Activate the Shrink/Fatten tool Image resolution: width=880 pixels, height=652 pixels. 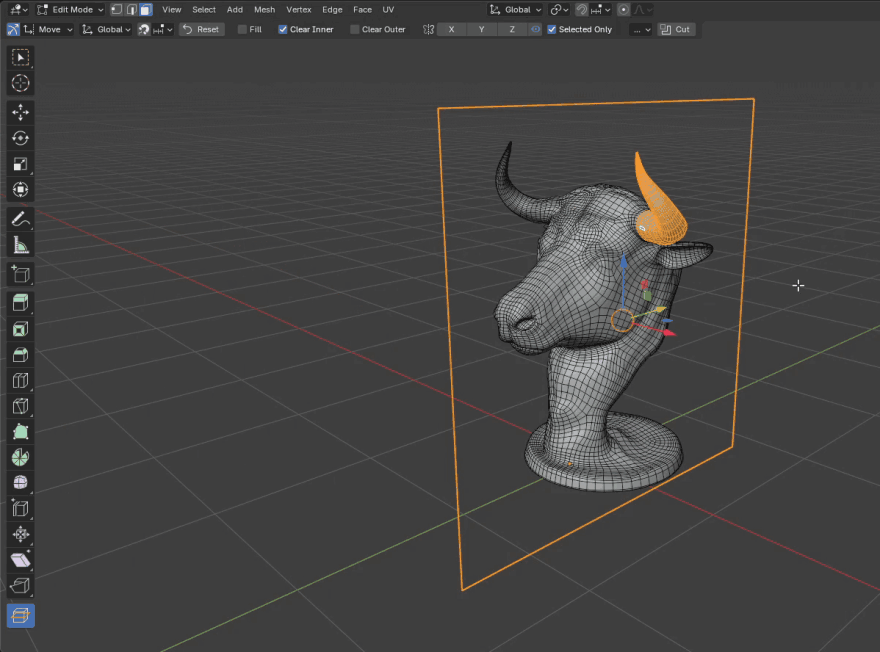20,534
